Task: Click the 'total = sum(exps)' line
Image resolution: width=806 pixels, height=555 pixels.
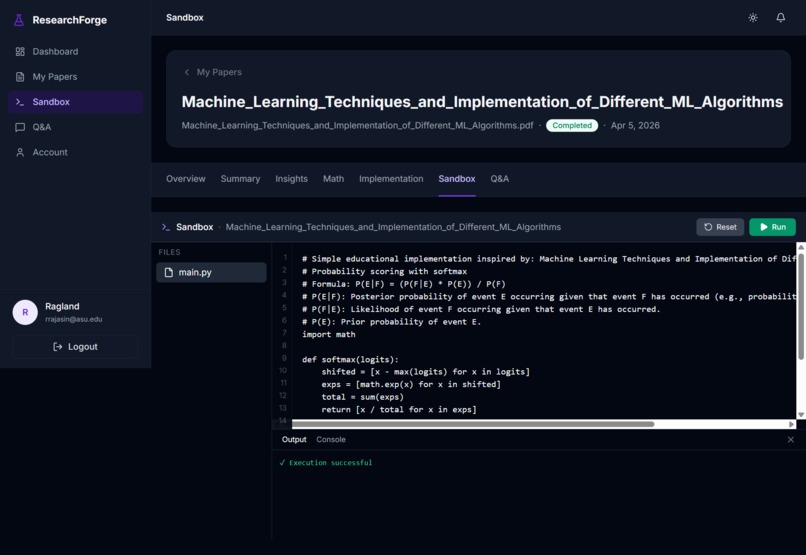Action: point(362,397)
